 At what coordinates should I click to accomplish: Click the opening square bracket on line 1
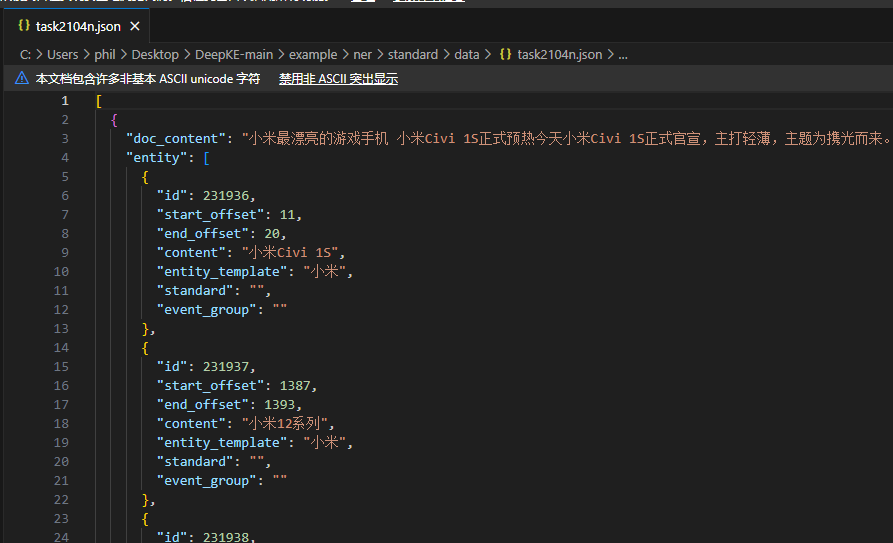(x=99, y=101)
